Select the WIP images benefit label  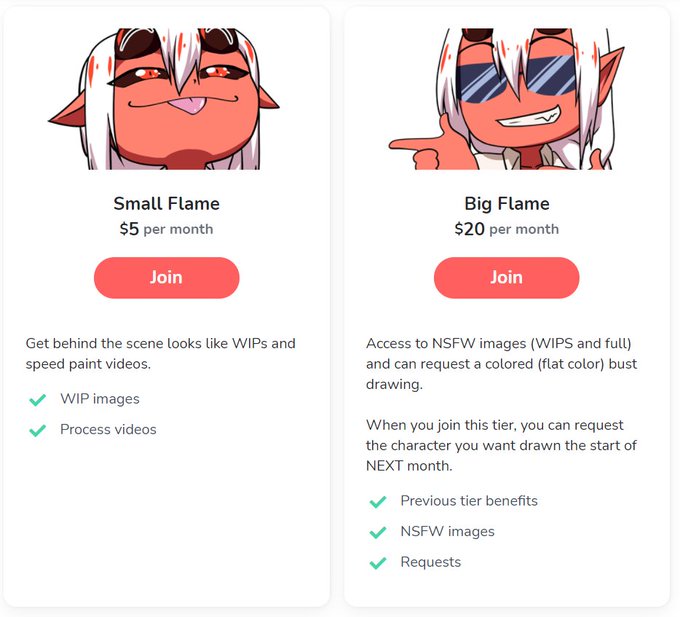(x=100, y=399)
